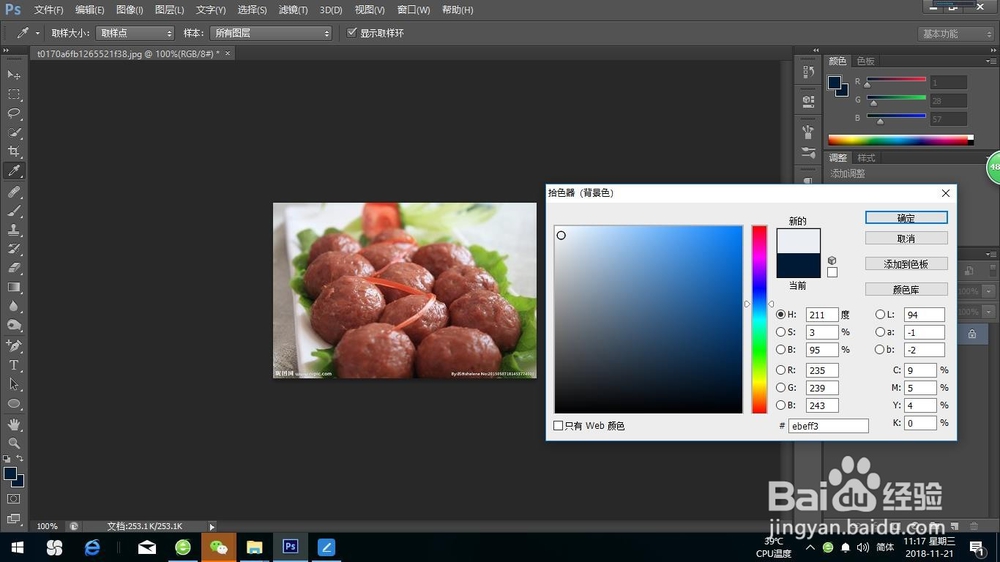Toggle the 显示取样环 checkbox

pyautogui.click(x=351, y=33)
